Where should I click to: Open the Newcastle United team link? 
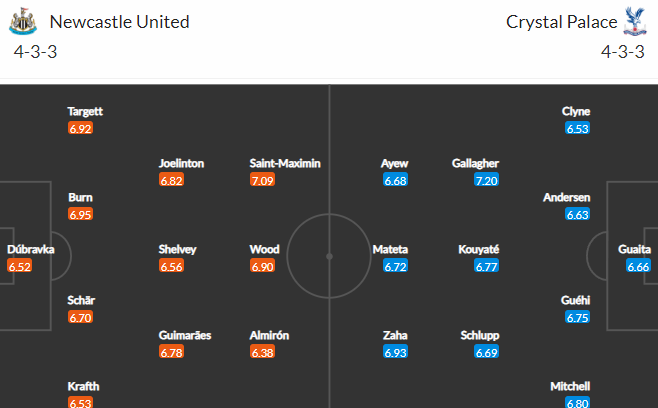click(119, 22)
